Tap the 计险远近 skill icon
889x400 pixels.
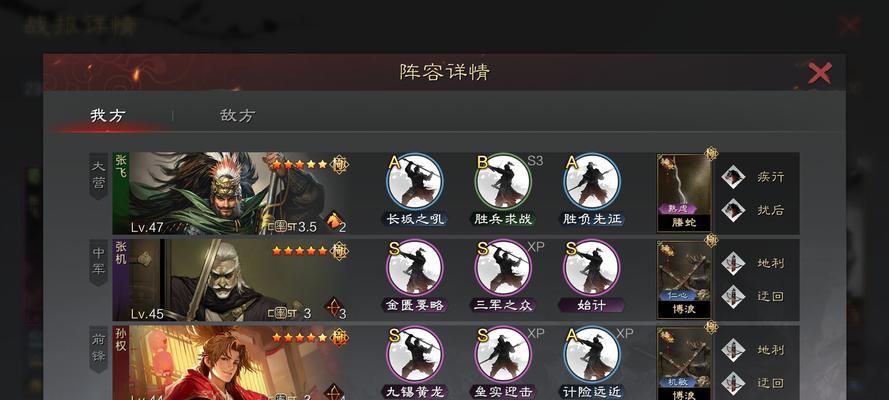tap(592, 355)
